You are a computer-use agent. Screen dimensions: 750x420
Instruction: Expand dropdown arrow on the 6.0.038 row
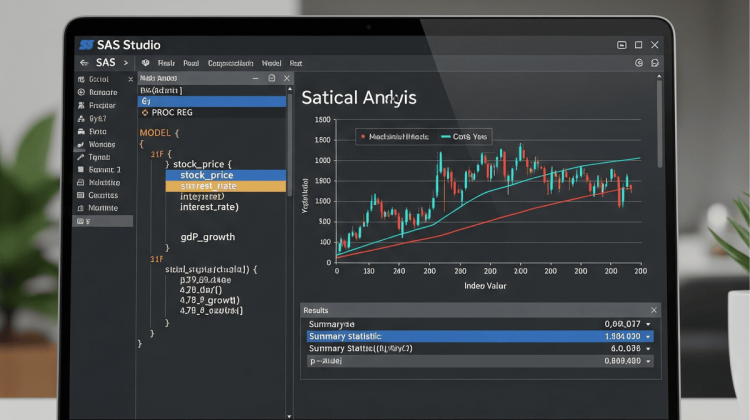[x=648, y=349]
